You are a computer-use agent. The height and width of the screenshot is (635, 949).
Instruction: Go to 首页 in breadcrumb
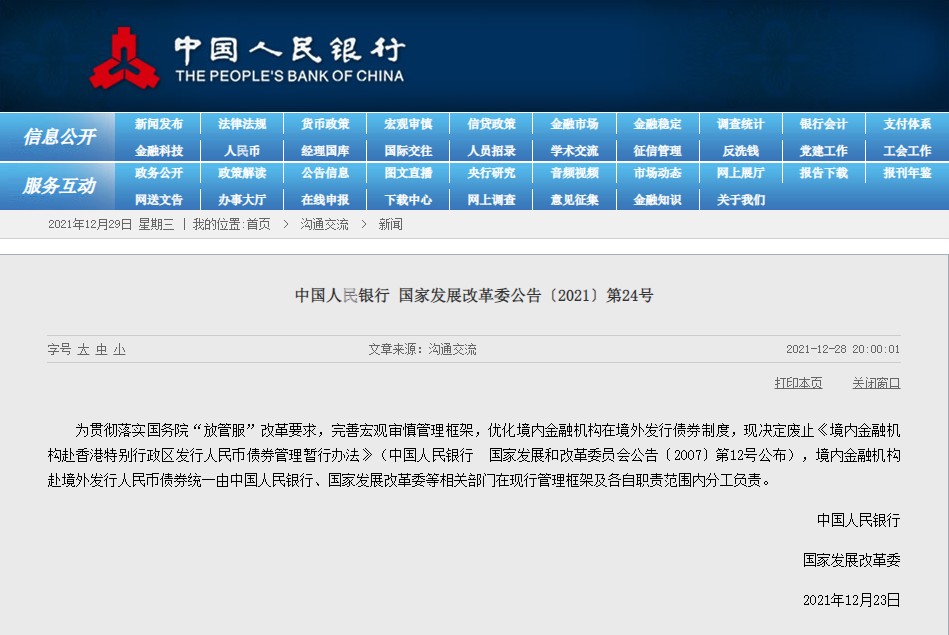258,225
